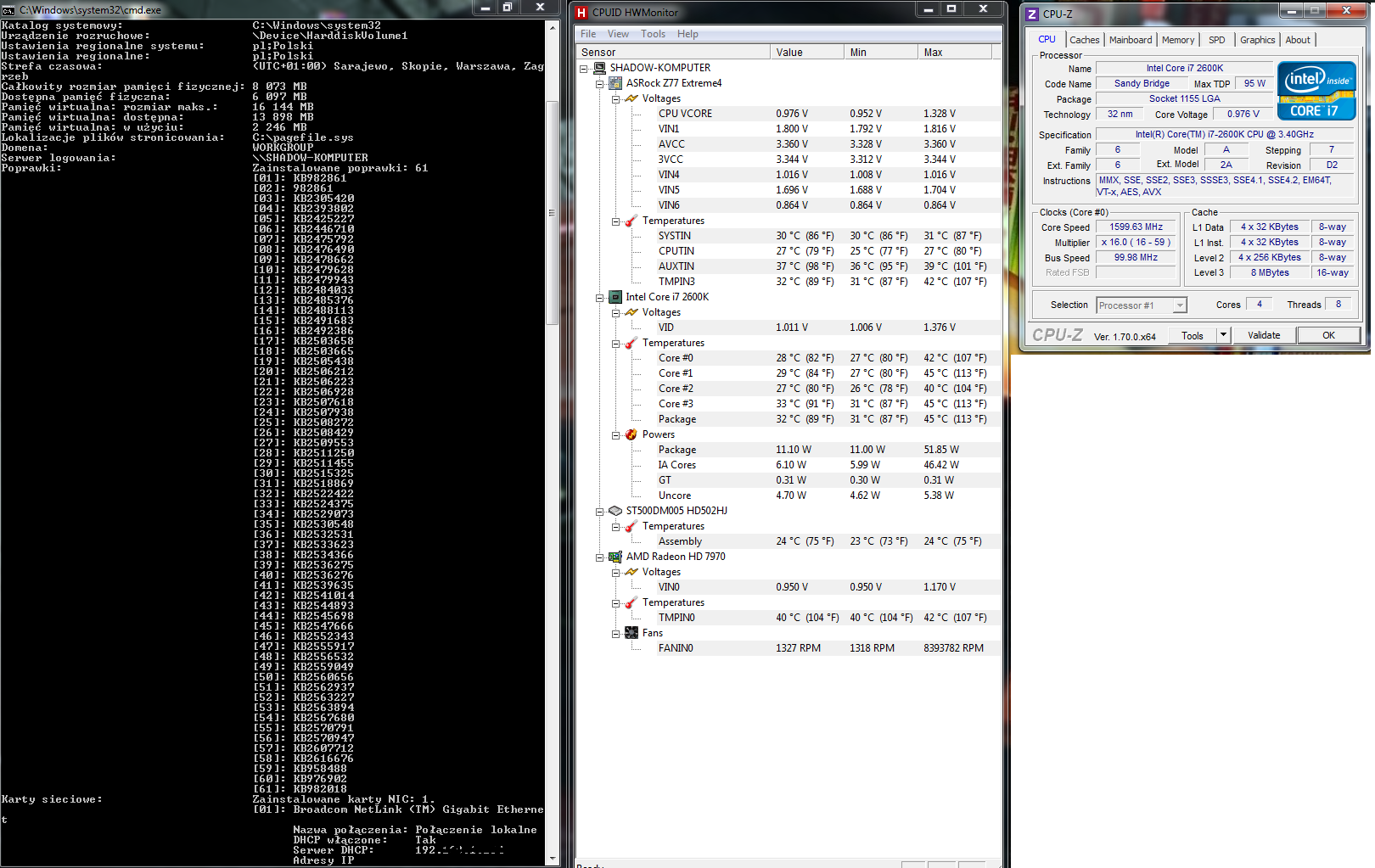Click the Temperatures thermometer icon under ASRock Z77 Extreme4
Viewport: 1375px width, 868px height.
pos(631,221)
